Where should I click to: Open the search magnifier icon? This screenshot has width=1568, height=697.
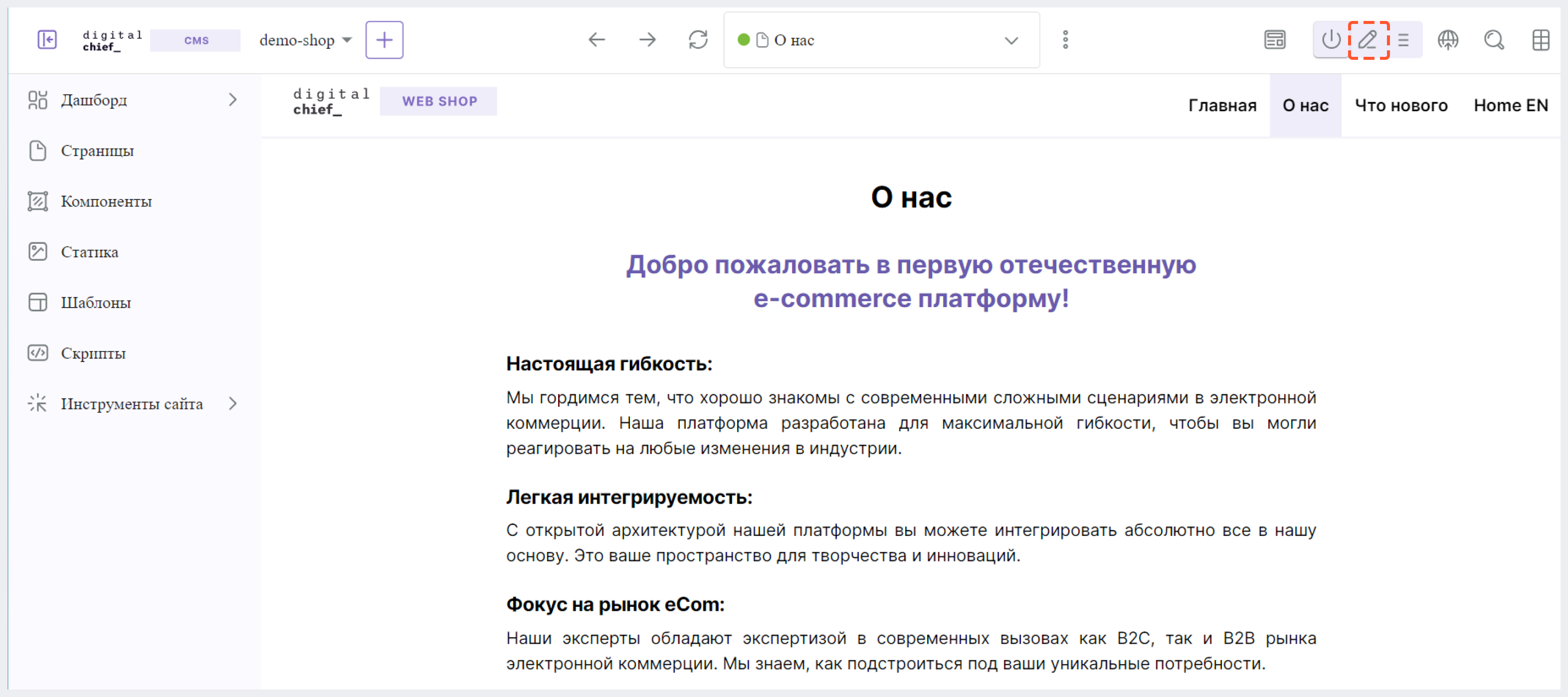[x=1494, y=40]
